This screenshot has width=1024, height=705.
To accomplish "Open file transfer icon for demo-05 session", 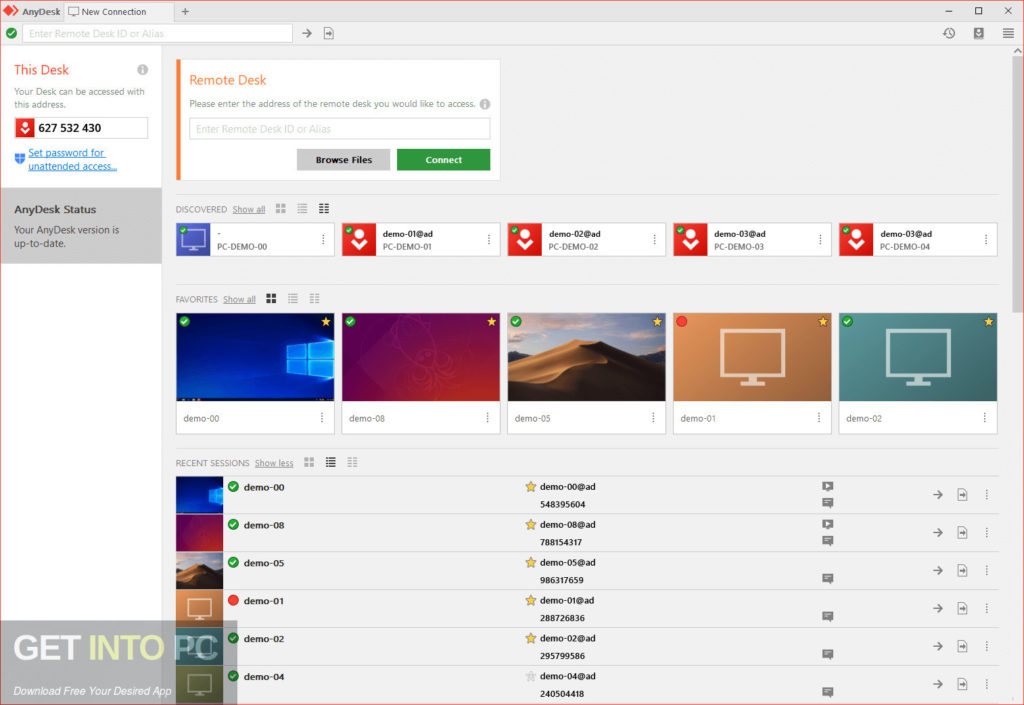I will tap(962, 570).
